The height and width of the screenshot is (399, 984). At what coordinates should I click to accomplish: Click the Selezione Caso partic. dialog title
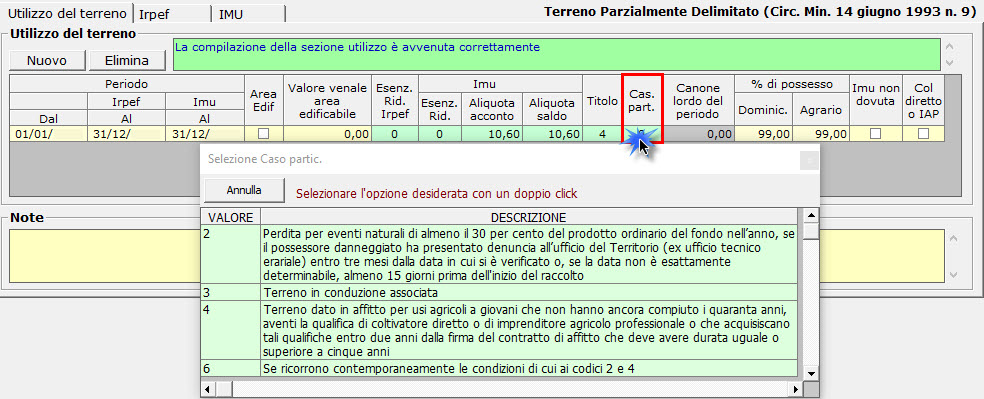pos(264,159)
